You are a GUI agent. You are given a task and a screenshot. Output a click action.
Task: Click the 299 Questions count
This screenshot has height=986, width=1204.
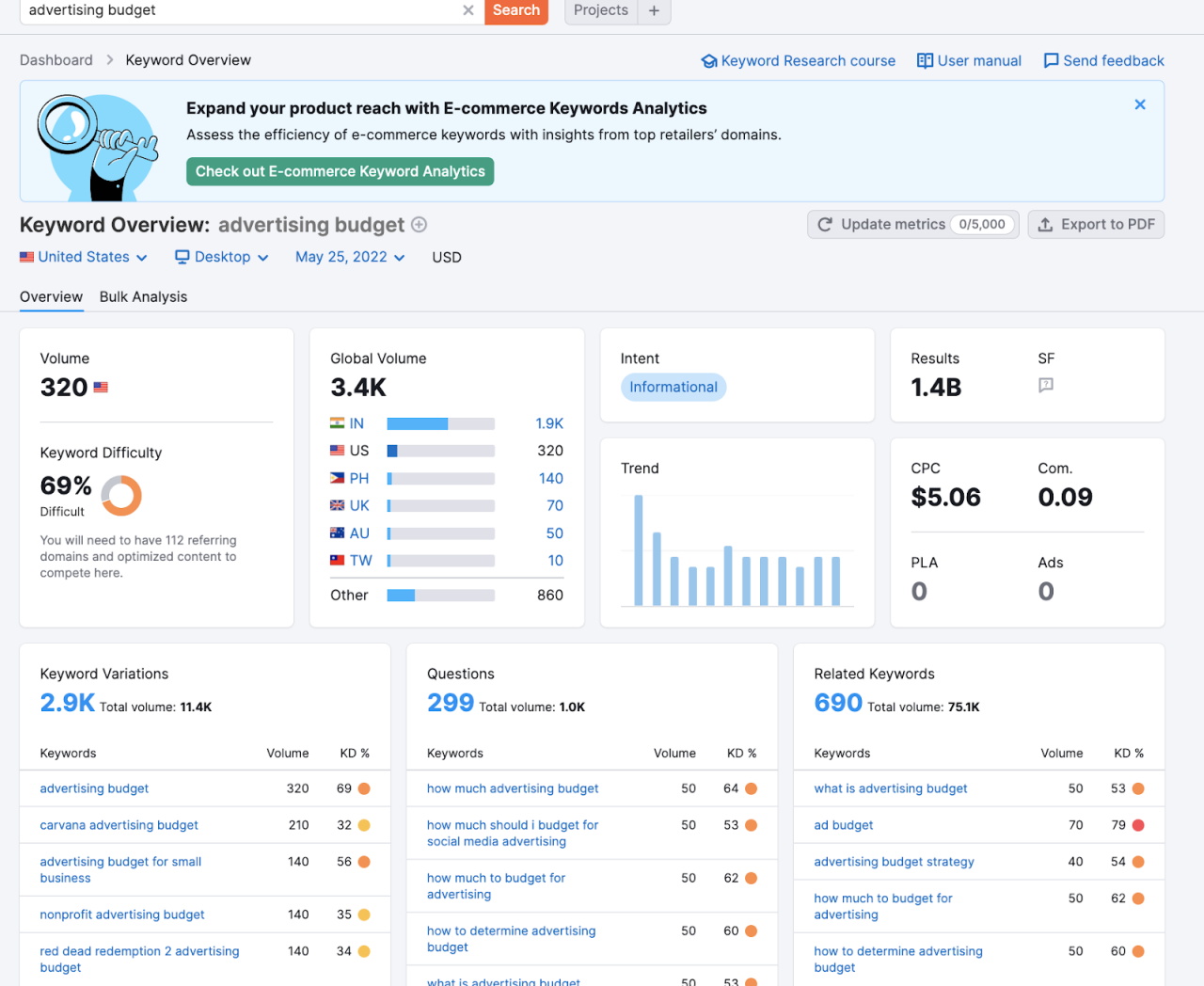pos(451,703)
